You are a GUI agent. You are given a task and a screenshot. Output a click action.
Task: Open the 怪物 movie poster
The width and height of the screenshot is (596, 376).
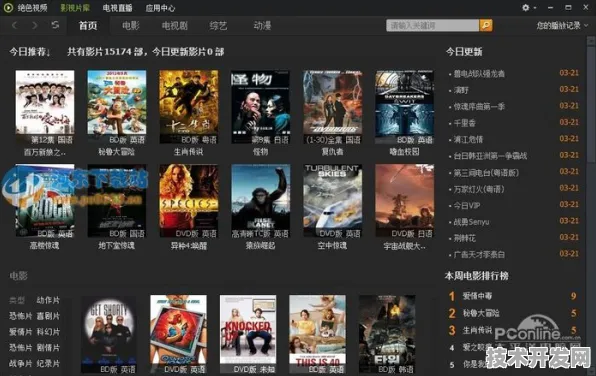coord(260,107)
